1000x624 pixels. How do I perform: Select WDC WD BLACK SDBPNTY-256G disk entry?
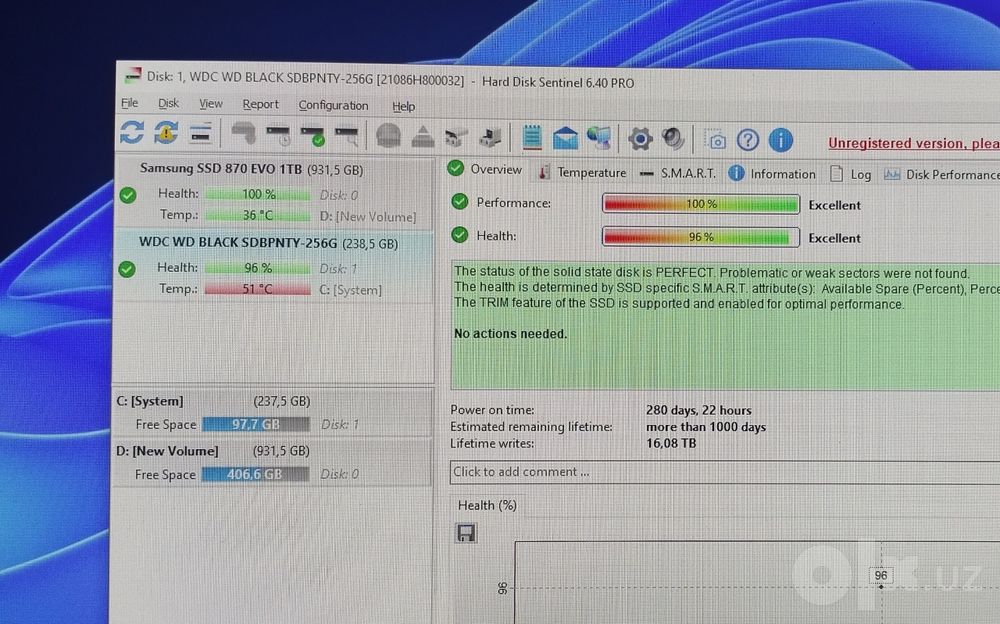click(x=274, y=266)
